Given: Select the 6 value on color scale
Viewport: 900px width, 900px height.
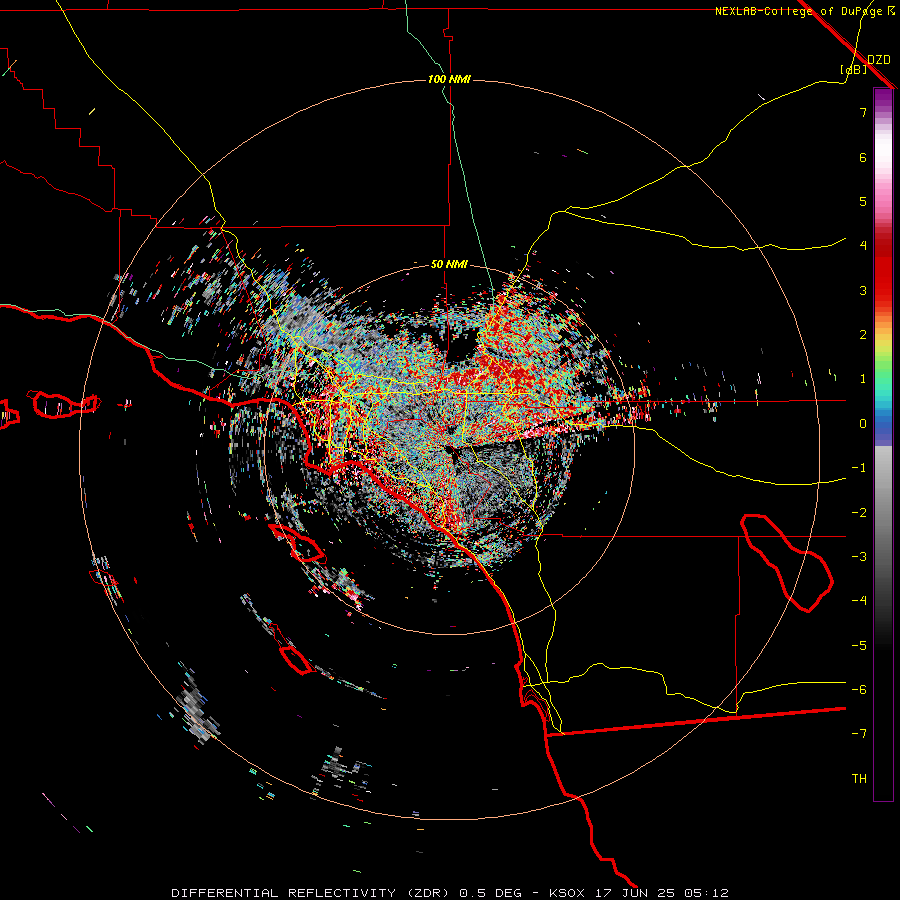Looking at the screenshot, I should coord(863,157).
